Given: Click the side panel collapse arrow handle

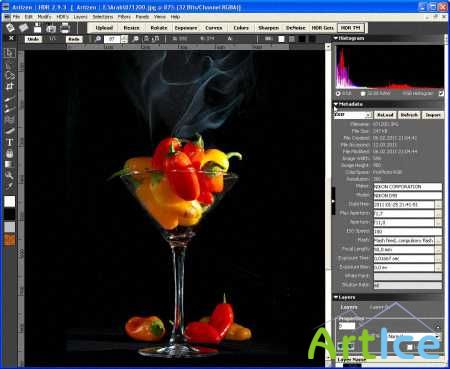Looking at the screenshot, I should point(333,201).
